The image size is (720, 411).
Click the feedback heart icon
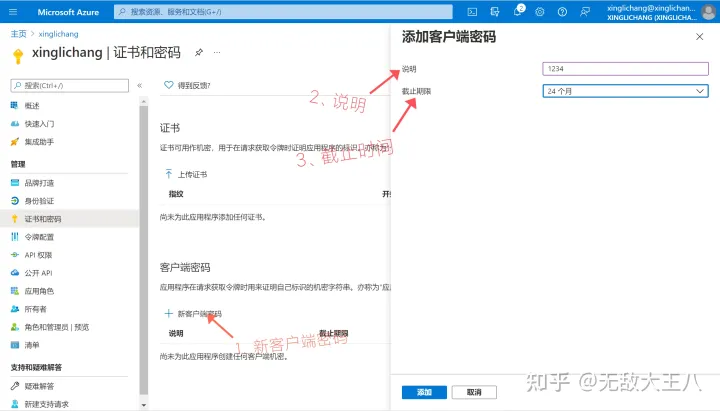pos(168,85)
